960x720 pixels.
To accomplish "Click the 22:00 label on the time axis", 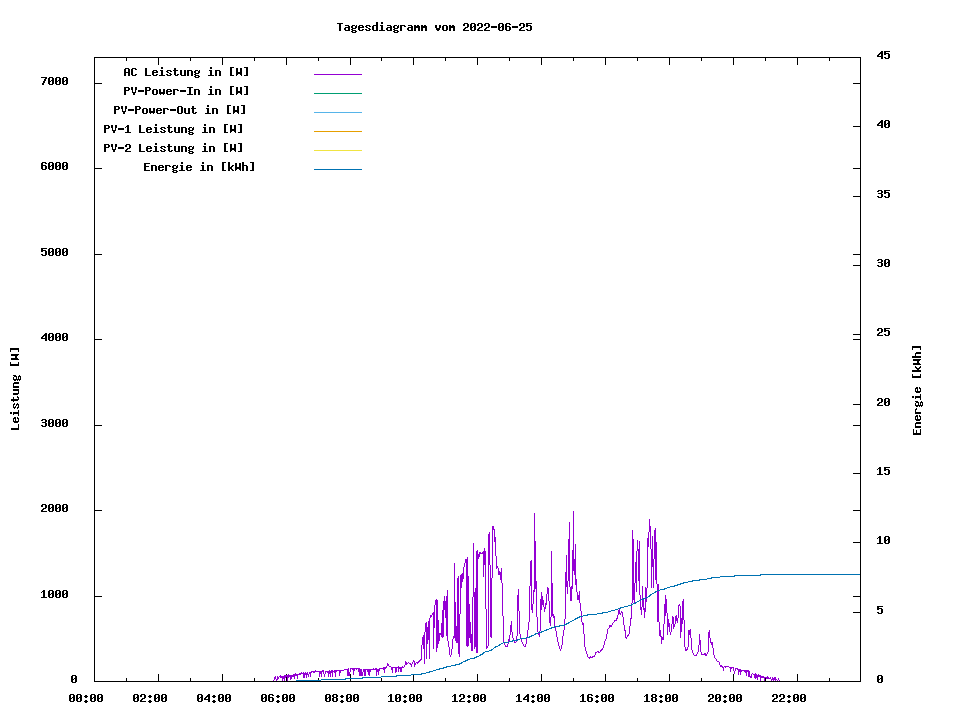I will pos(789,698).
